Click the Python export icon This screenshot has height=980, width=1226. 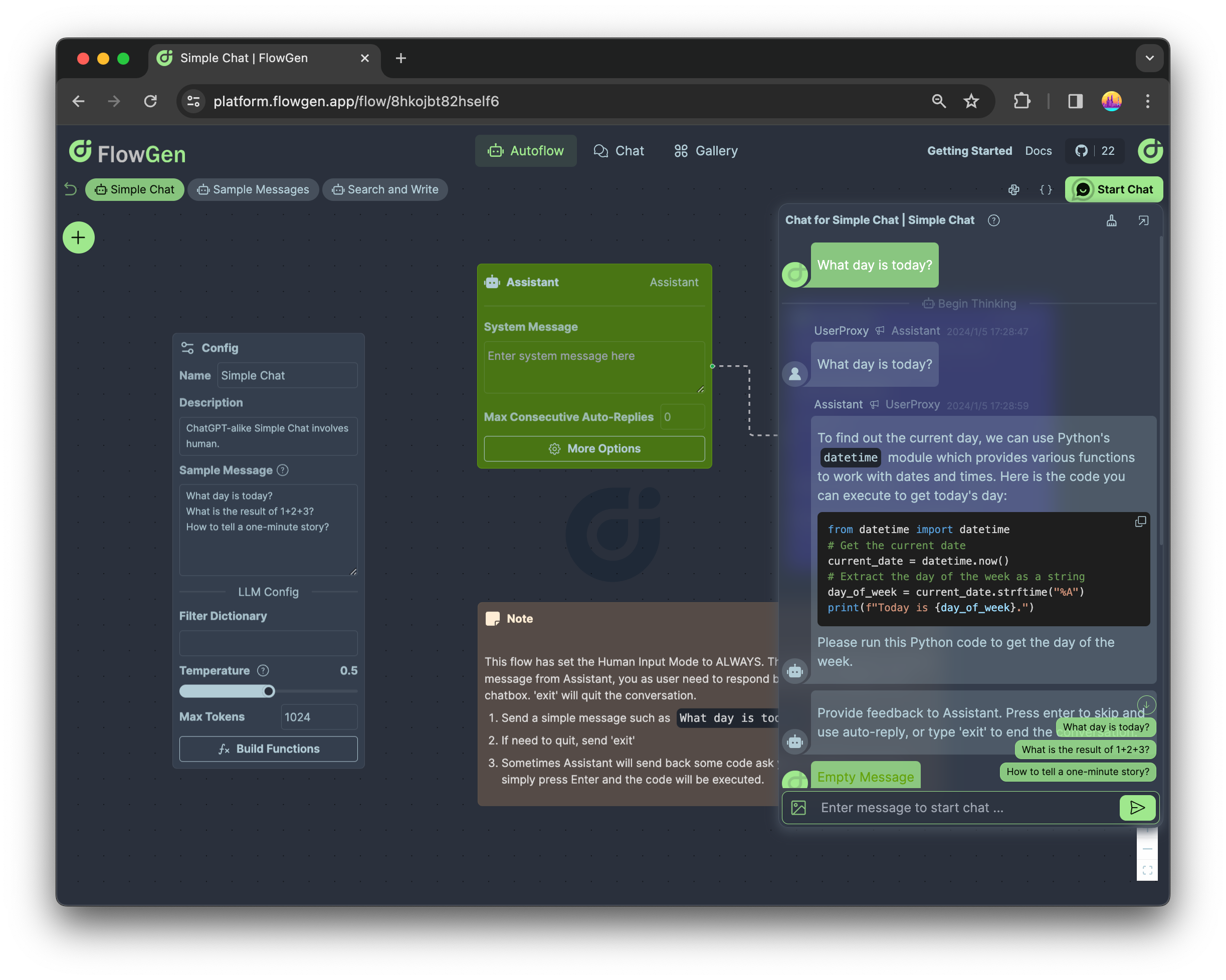pyautogui.click(x=1013, y=190)
